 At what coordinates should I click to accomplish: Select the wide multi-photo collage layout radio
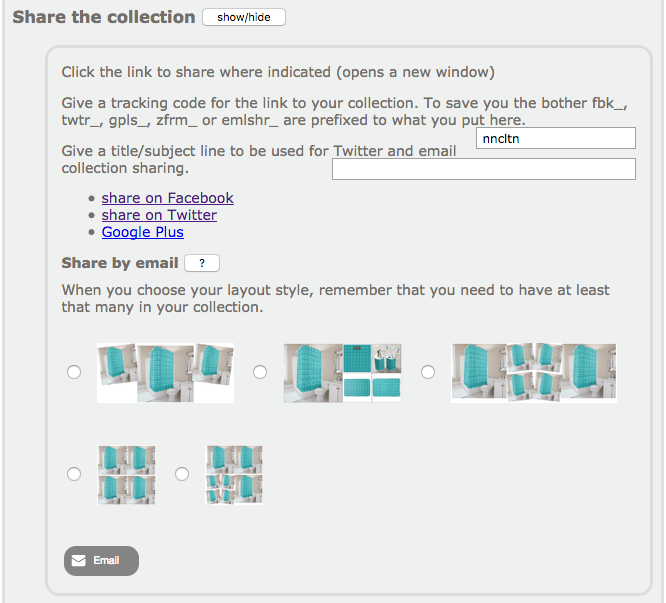428,372
